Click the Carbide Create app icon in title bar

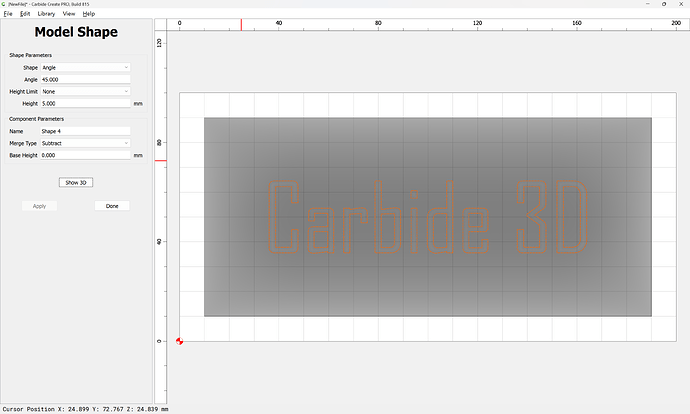coord(4,4)
